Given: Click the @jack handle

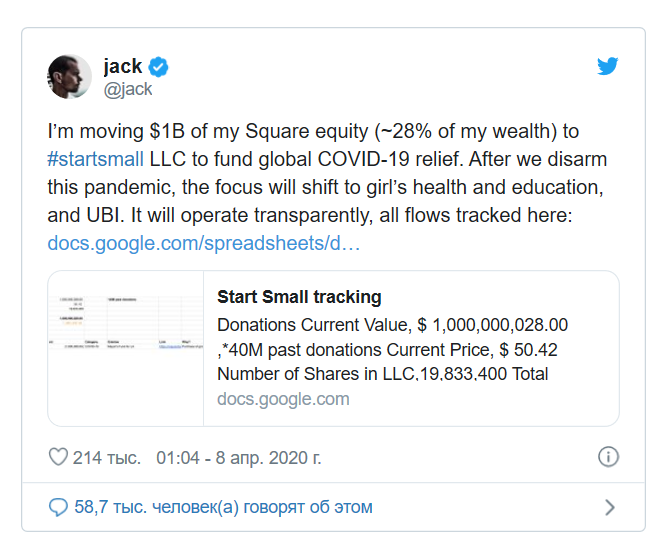Looking at the screenshot, I should [x=128, y=89].
